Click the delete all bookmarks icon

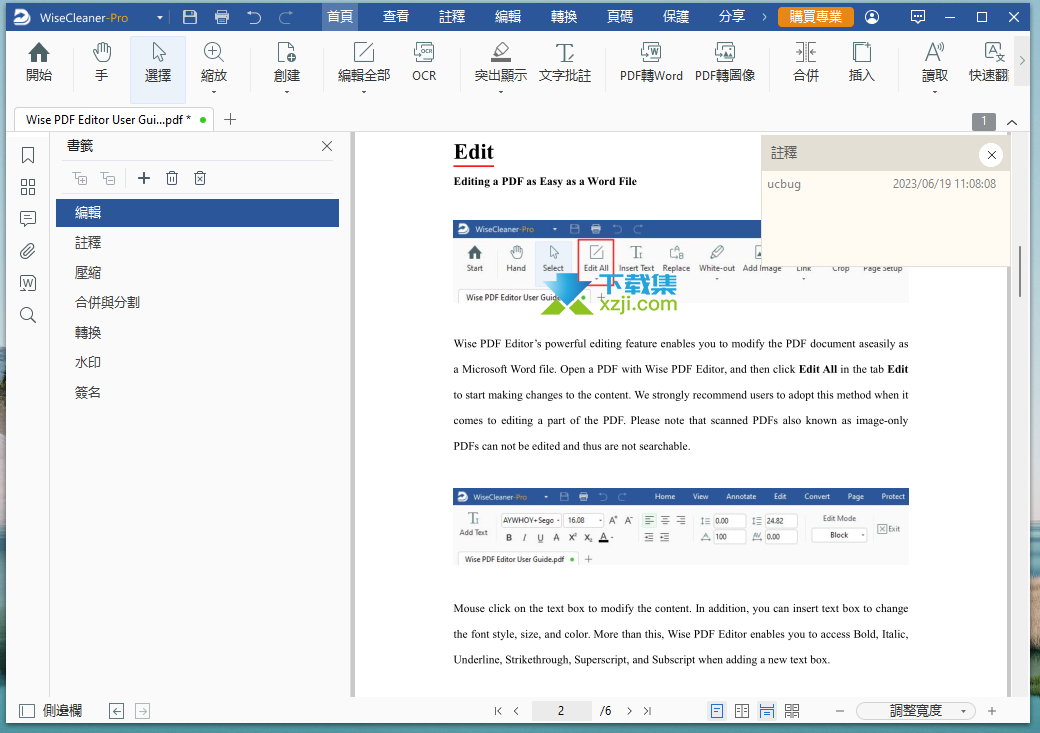click(x=200, y=178)
